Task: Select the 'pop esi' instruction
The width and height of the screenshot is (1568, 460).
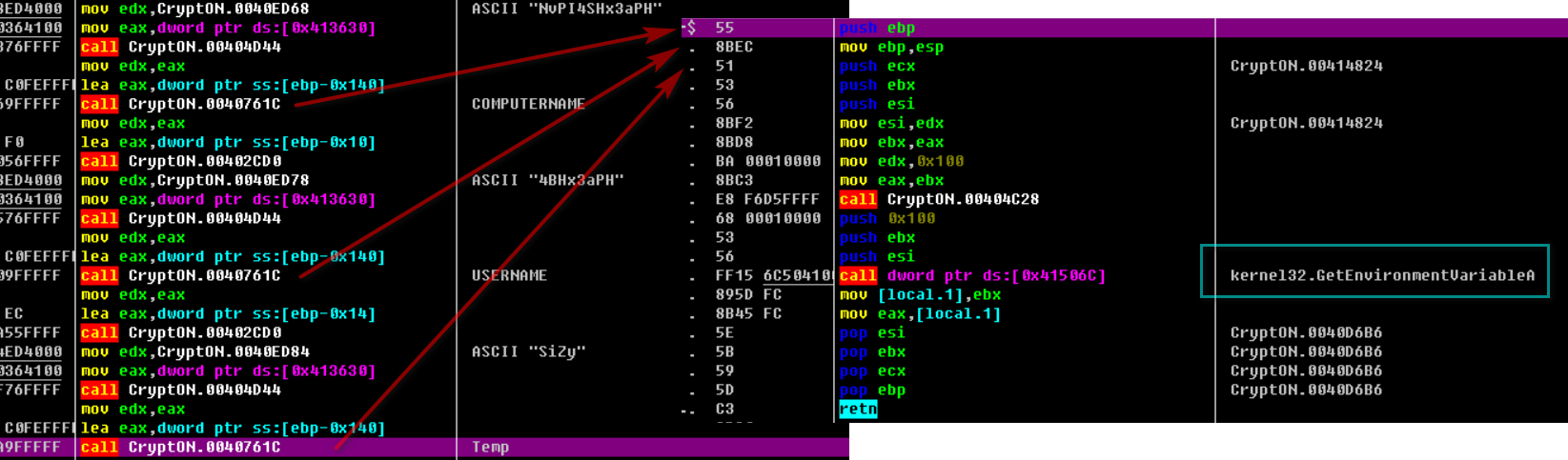Action: 872,332
